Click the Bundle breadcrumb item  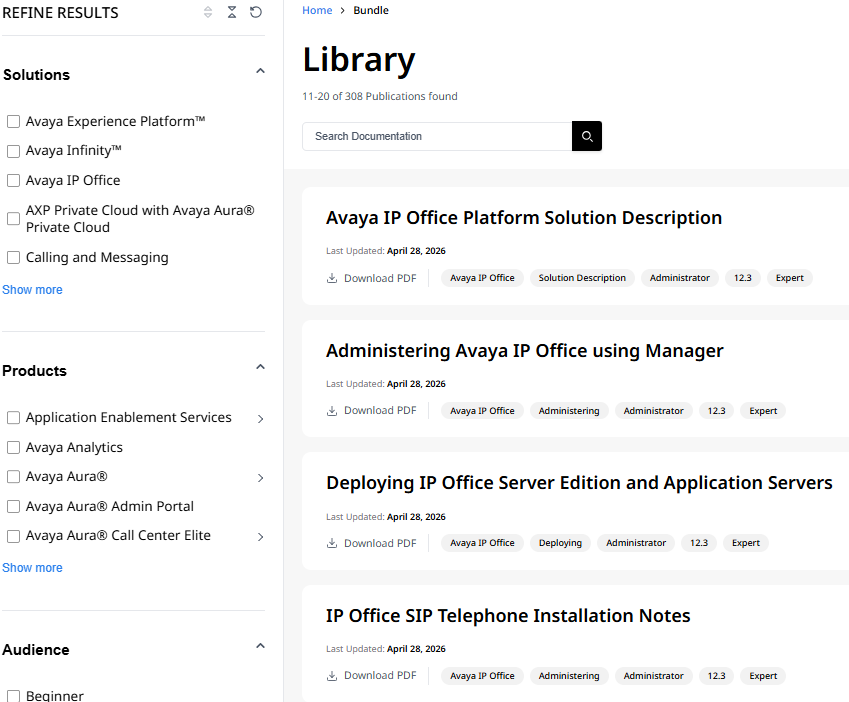pyautogui.click(x=371, y=10)
